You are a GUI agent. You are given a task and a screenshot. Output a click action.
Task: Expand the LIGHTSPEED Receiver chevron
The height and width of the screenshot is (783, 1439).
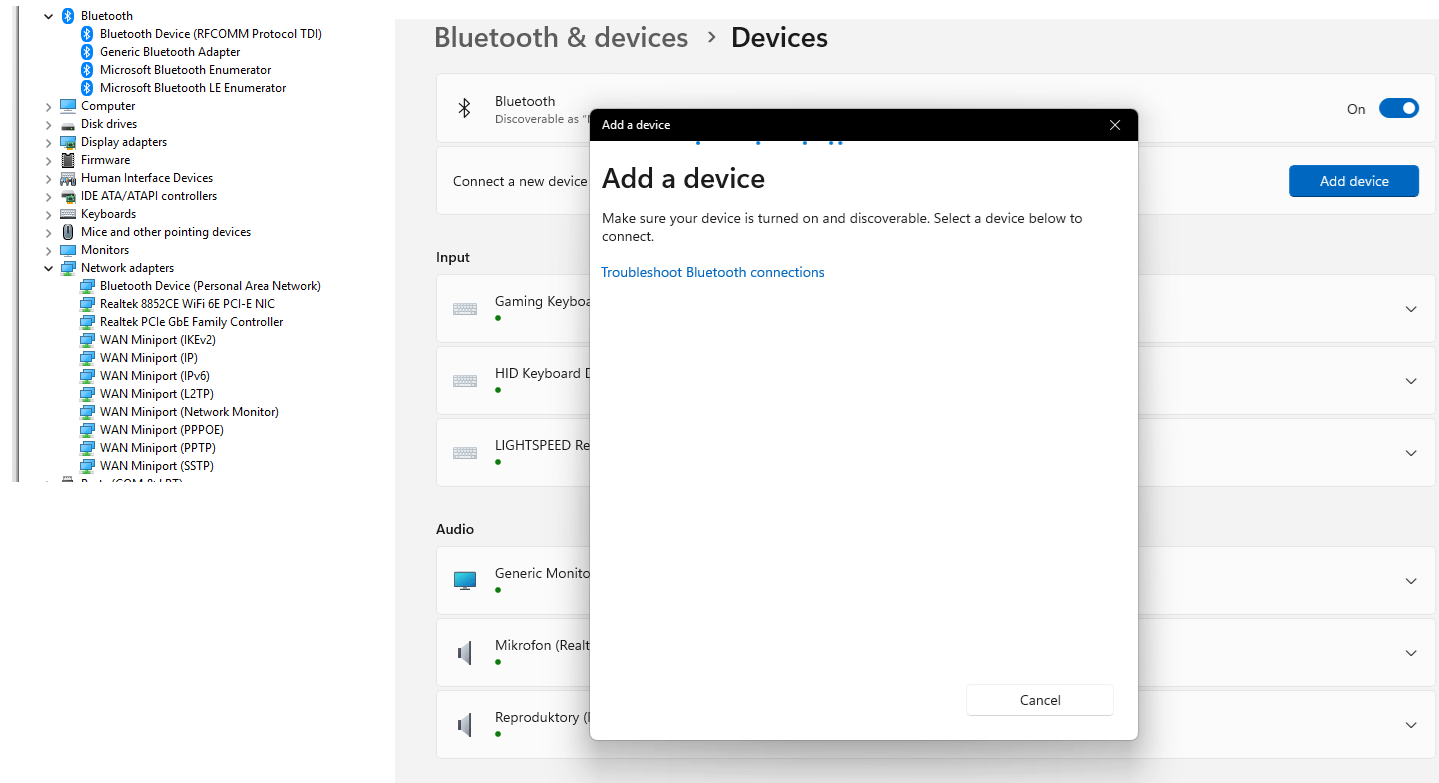click(1411, 453)
